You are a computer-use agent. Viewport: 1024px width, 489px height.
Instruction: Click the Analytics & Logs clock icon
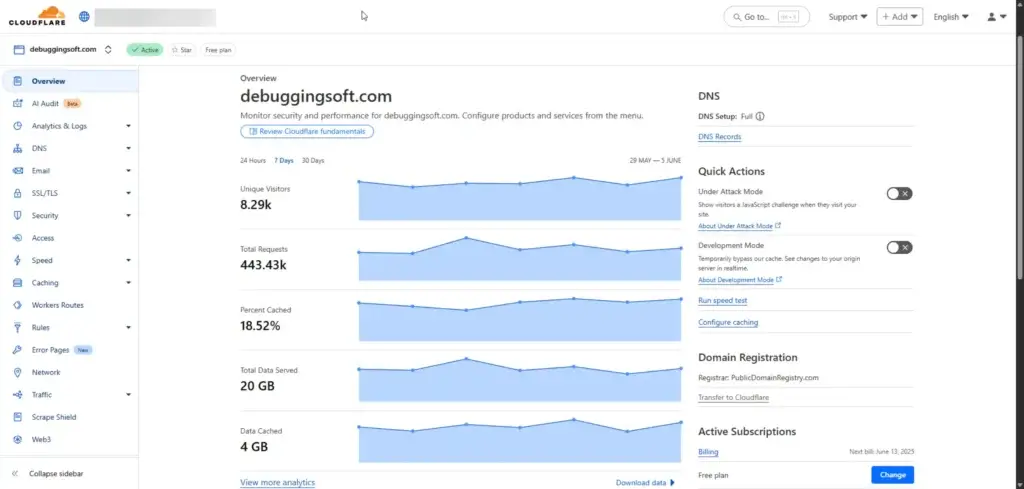18,126
